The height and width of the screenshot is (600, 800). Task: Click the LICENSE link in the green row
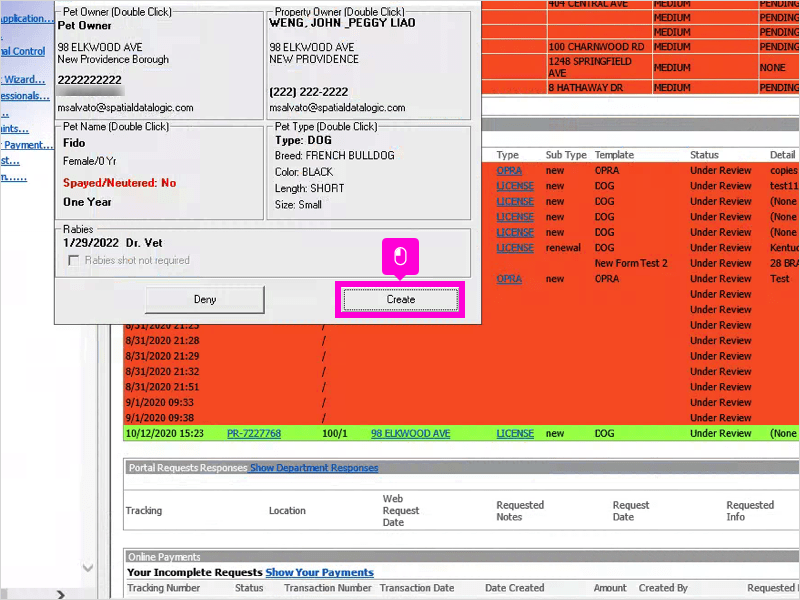pos(515,433)
